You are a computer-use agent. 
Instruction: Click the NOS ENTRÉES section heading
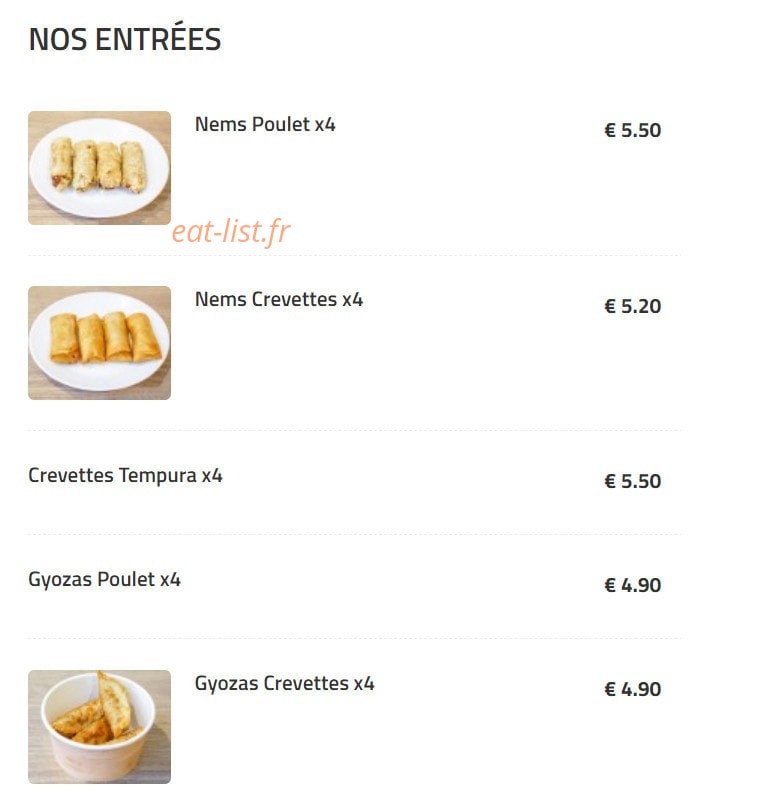(x=125, y=38)
